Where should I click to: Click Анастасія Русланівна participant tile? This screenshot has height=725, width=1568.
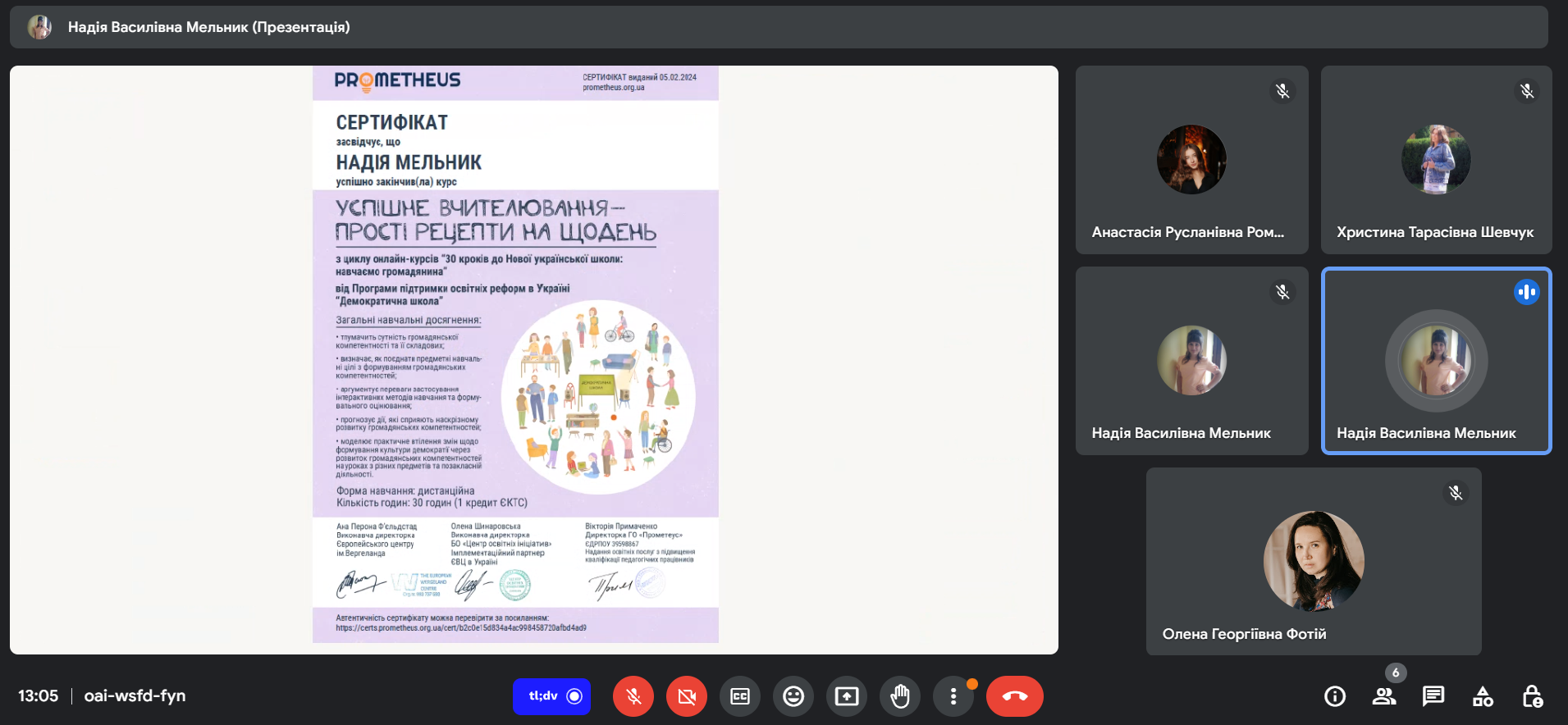[1191, 159]
